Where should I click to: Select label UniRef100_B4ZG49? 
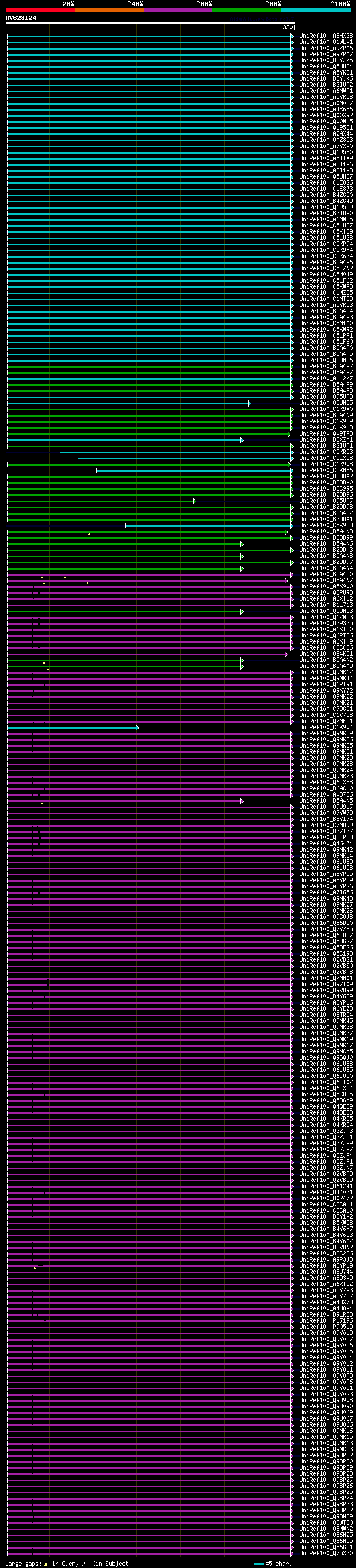[x=326, y=201]
